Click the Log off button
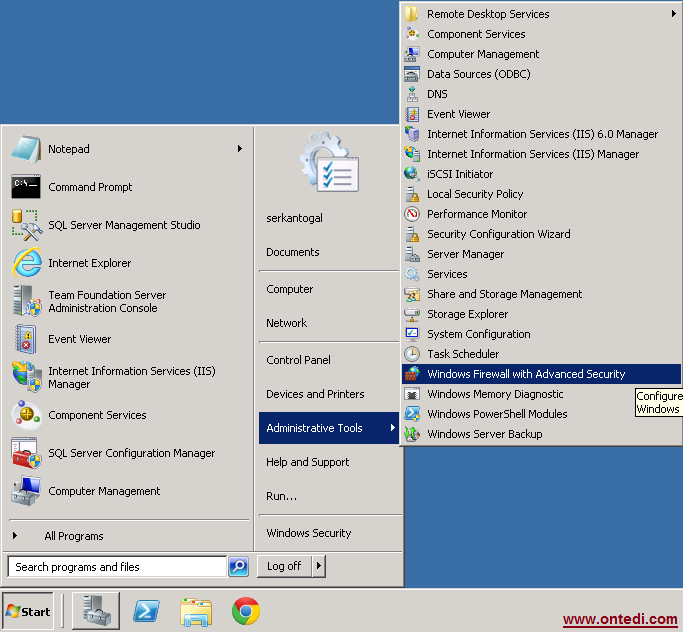The height and width of the screenshot is (632, 683). [x=284, y=566]
